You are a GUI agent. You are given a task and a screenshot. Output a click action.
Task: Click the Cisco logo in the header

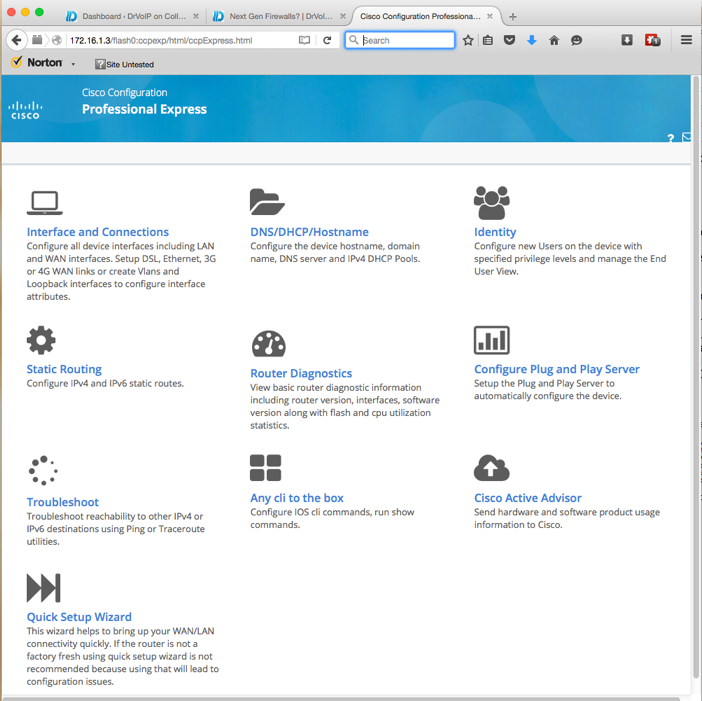pyautogui.click(x=26, y=110)
